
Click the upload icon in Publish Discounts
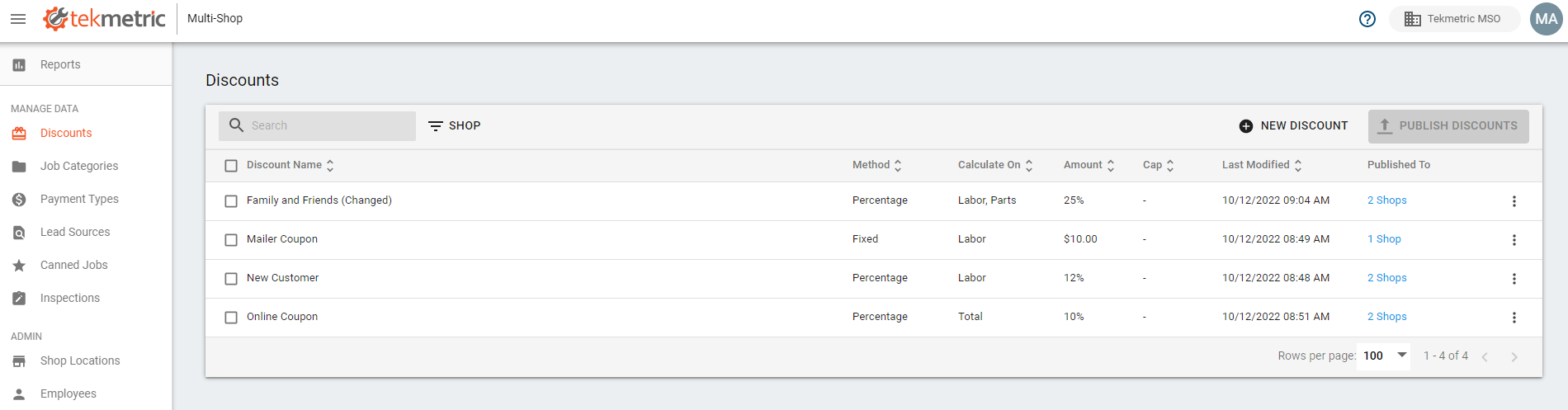(x=1385, y=125)
